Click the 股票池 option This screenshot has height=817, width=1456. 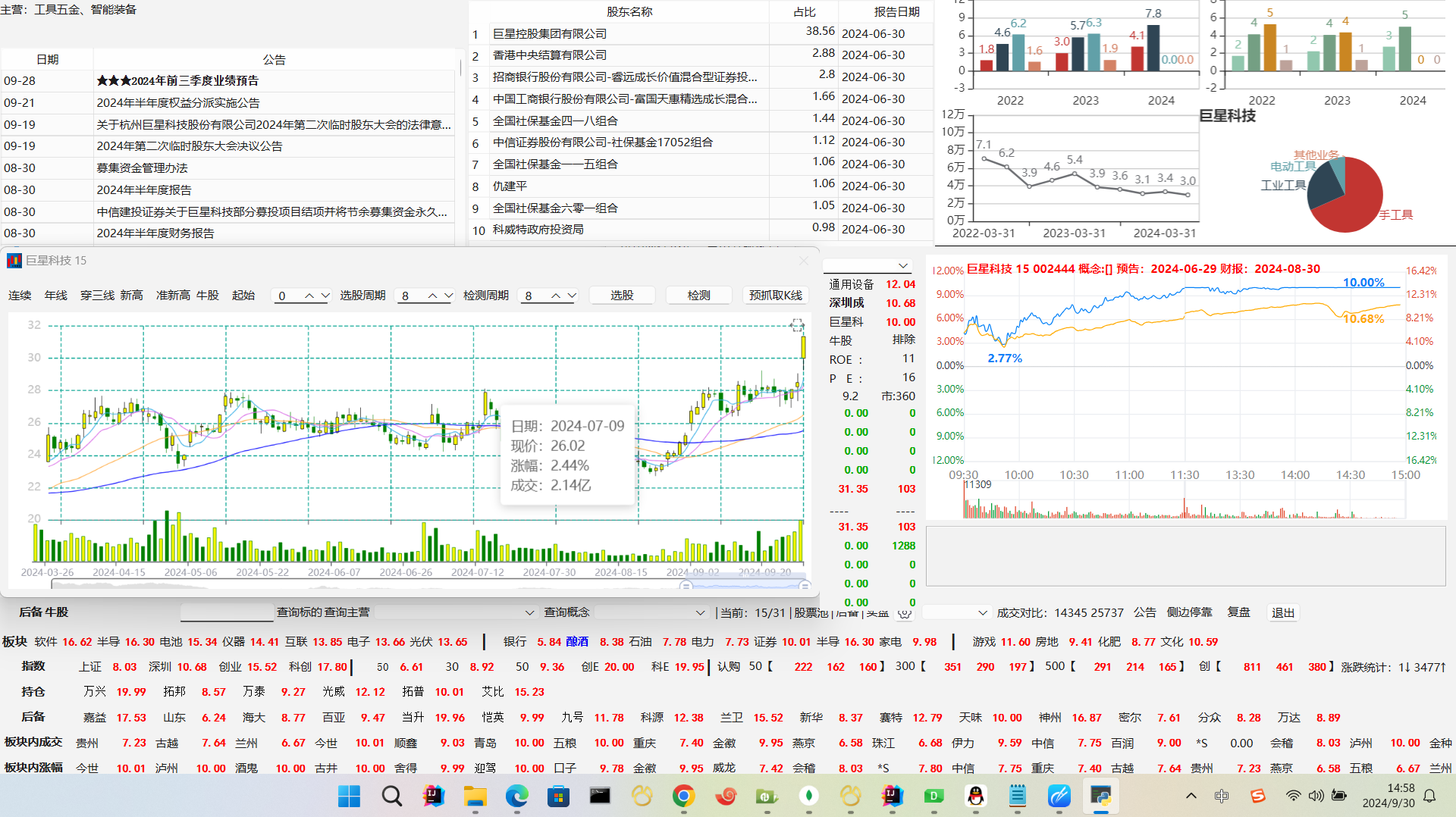[x=811, y=612]
